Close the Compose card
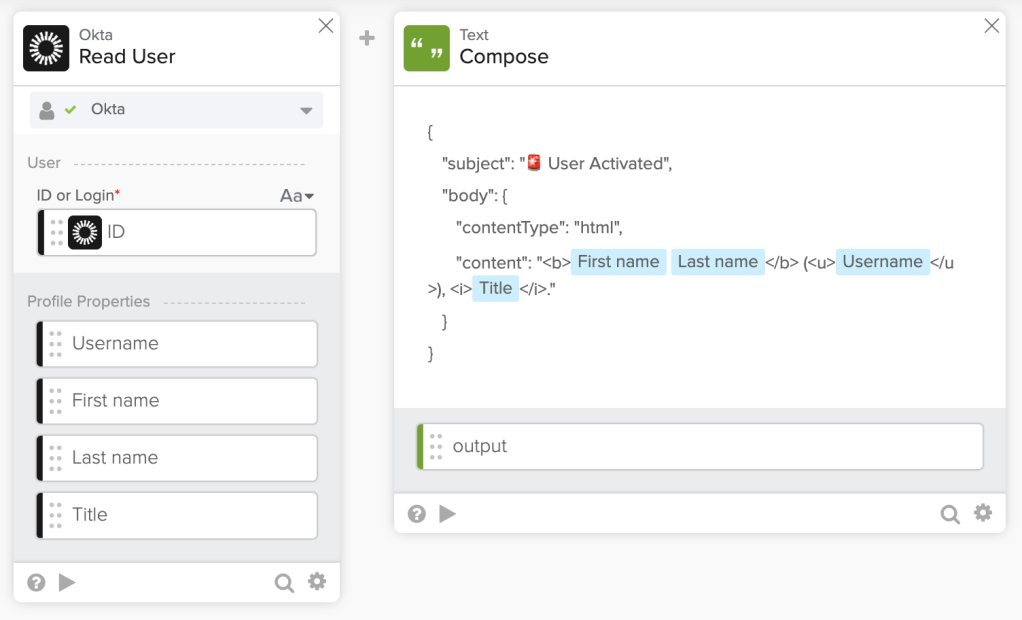This screenshot has height=620, width=1022. pos(991,26)
